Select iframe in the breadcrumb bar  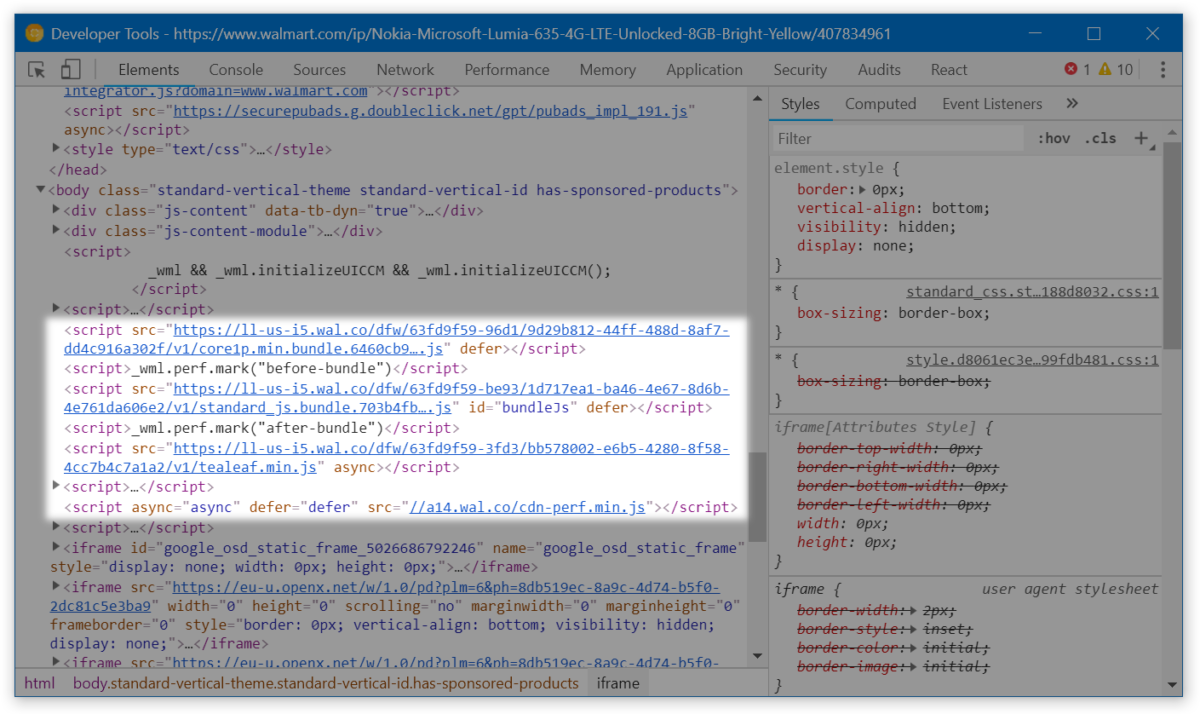(x=618, y=683)
